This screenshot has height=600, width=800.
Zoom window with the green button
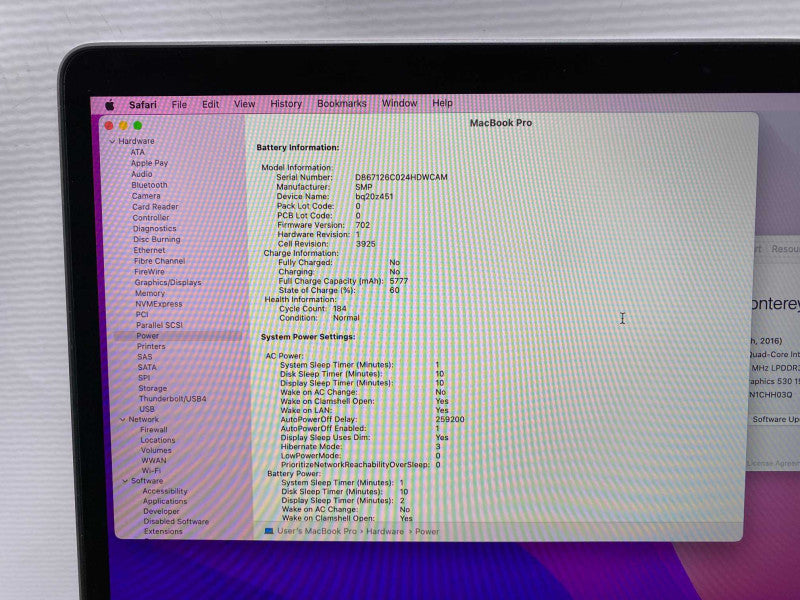(138, 126)
